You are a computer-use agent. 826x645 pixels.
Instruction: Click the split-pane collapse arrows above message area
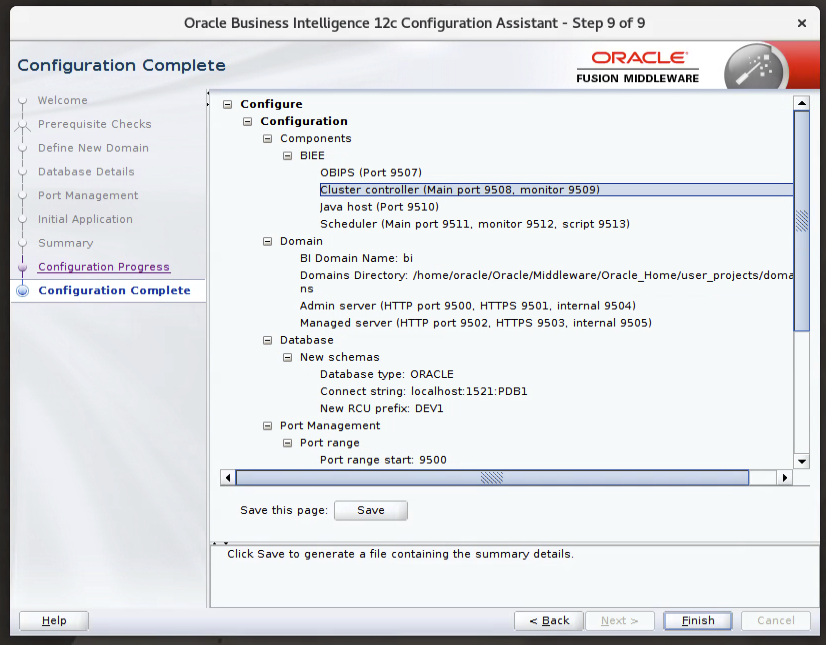pos(220,543)
